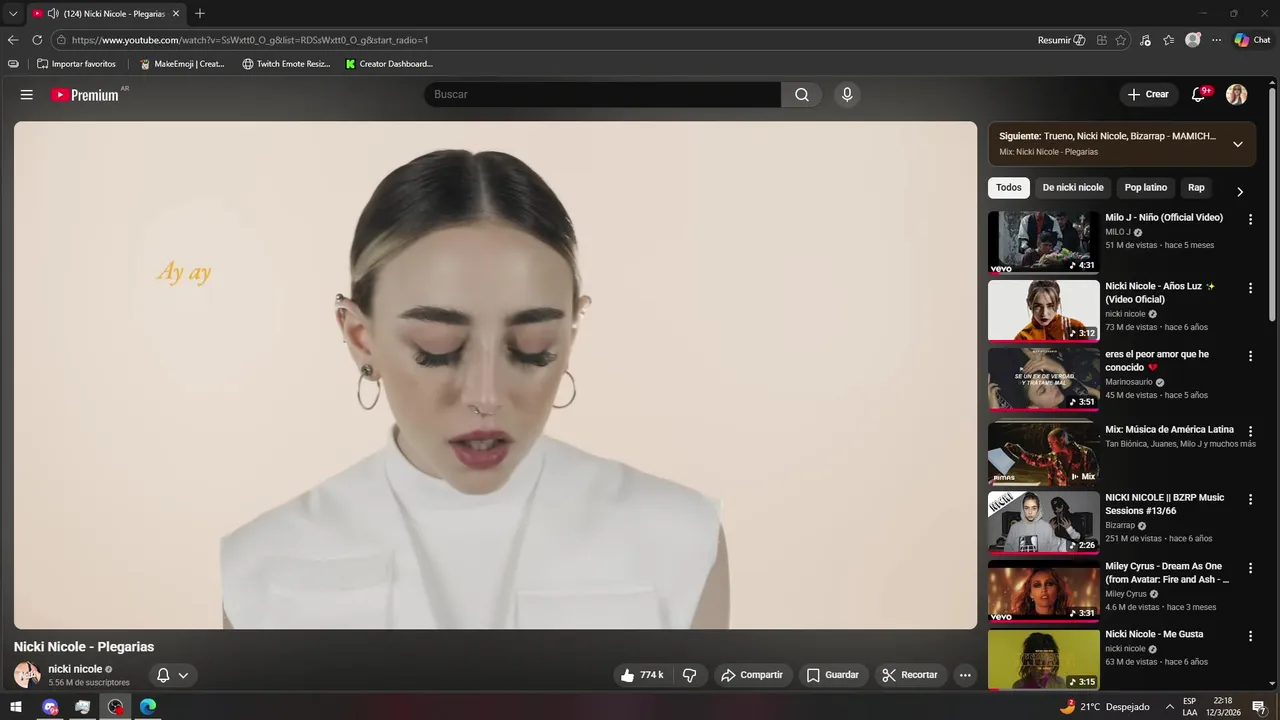Click Resumir Copilot summarize button
The height and width of the screenshot is (720, 1280).
(1061, 40)
